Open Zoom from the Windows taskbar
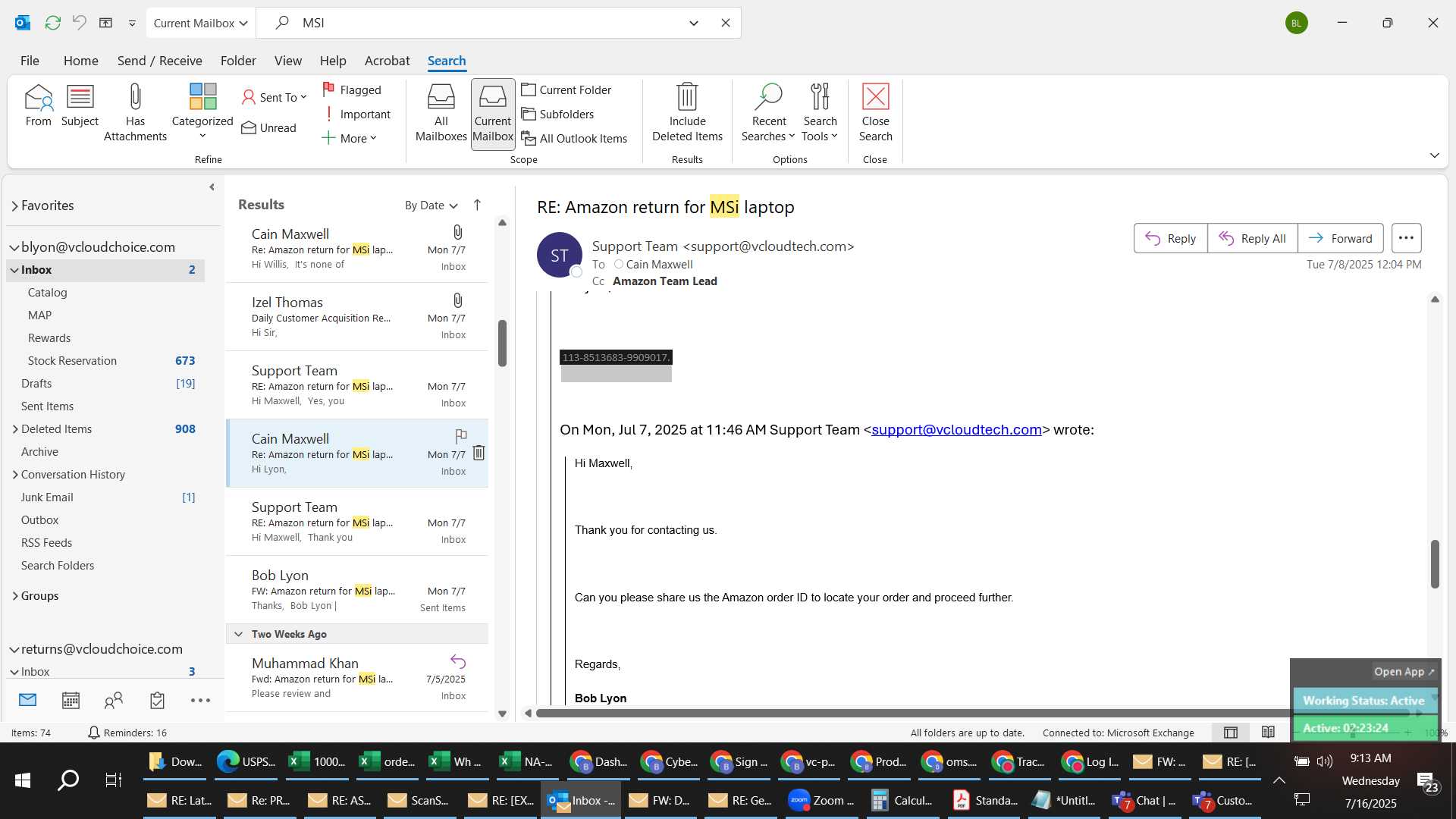Viewport: 1456px width, 819px height. (822, 801)
